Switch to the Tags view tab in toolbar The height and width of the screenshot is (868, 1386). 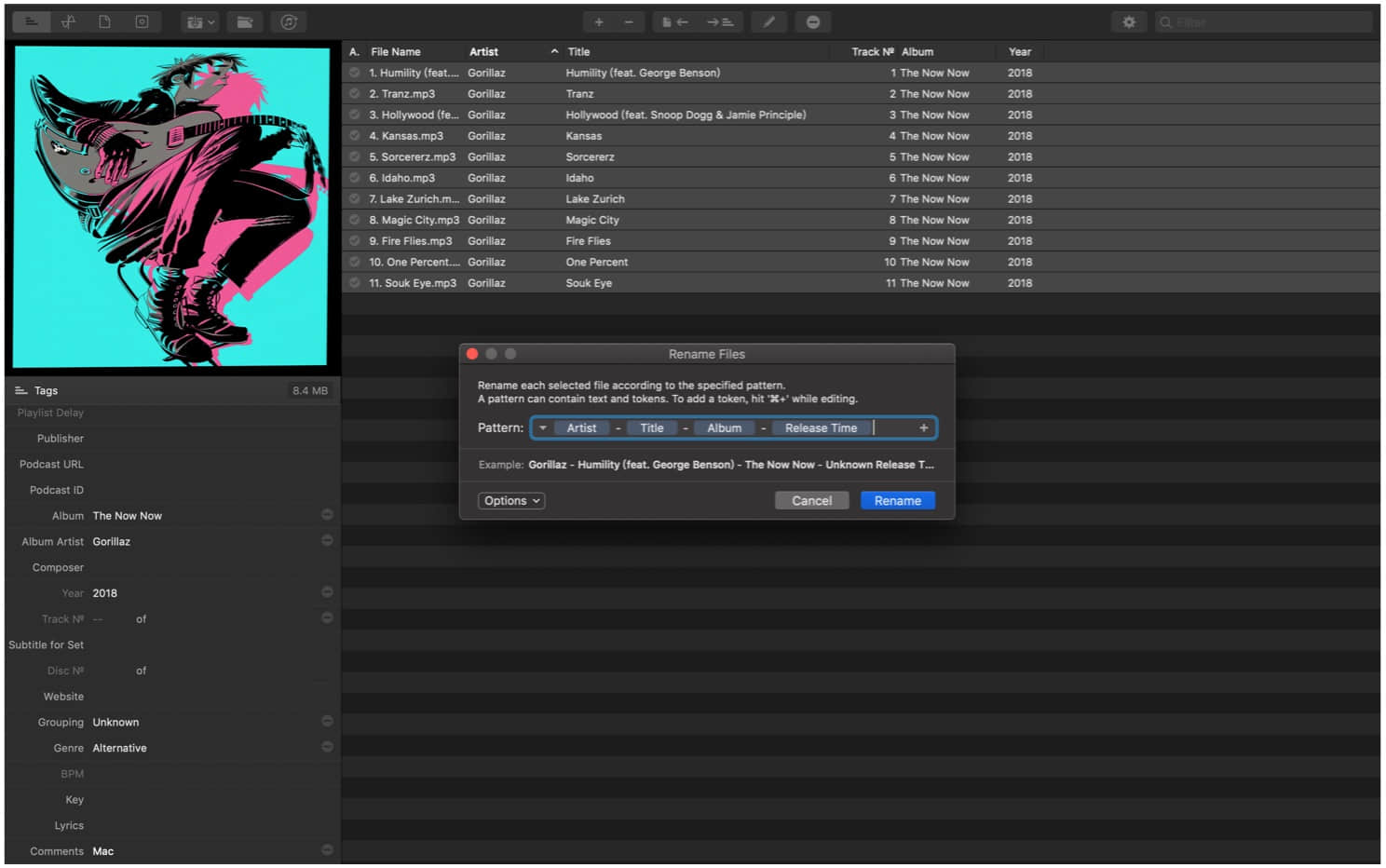32,22
